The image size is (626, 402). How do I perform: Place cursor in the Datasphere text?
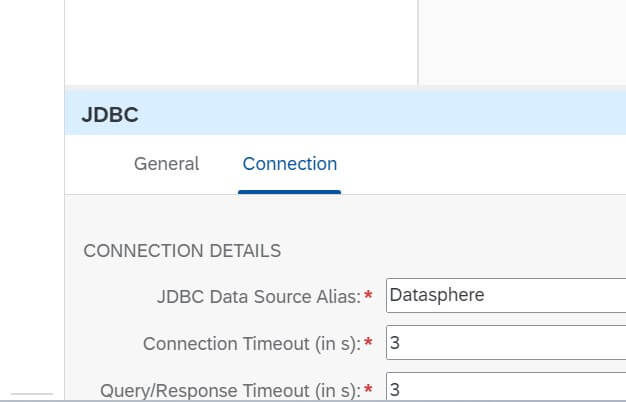click(x=437, y=295)
